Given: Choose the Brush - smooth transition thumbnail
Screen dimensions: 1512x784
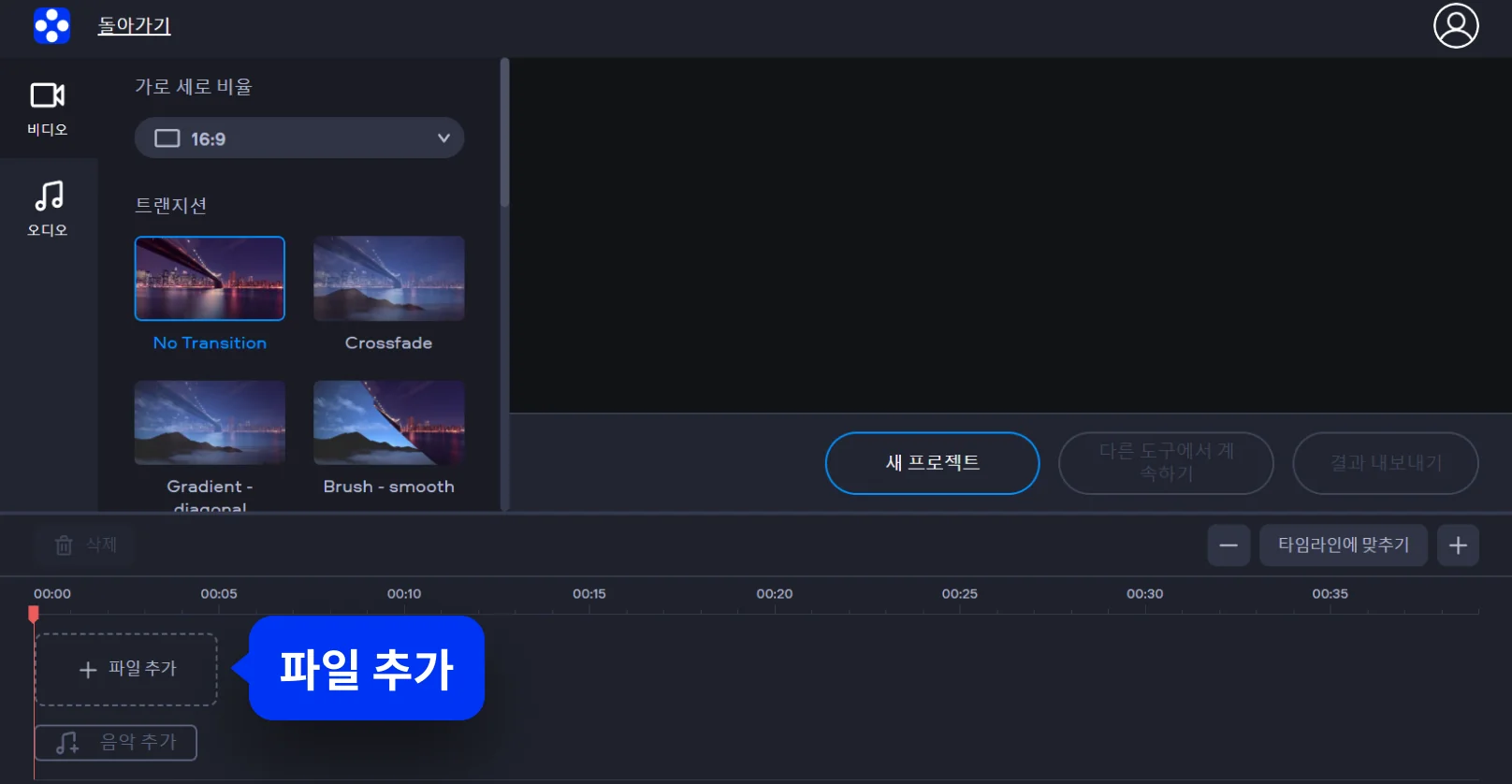Looking at the screenshot, I should tap(389, 423).
